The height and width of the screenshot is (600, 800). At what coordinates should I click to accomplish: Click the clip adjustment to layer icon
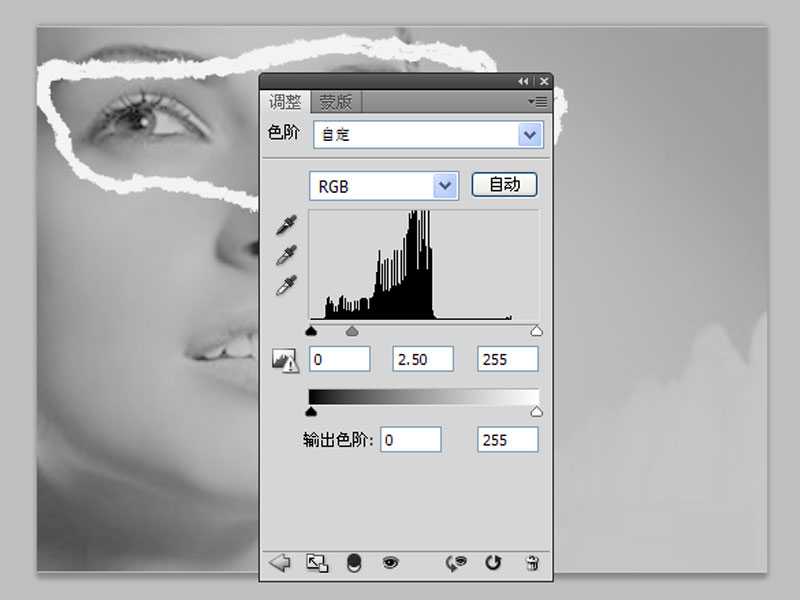click(355, 562)
